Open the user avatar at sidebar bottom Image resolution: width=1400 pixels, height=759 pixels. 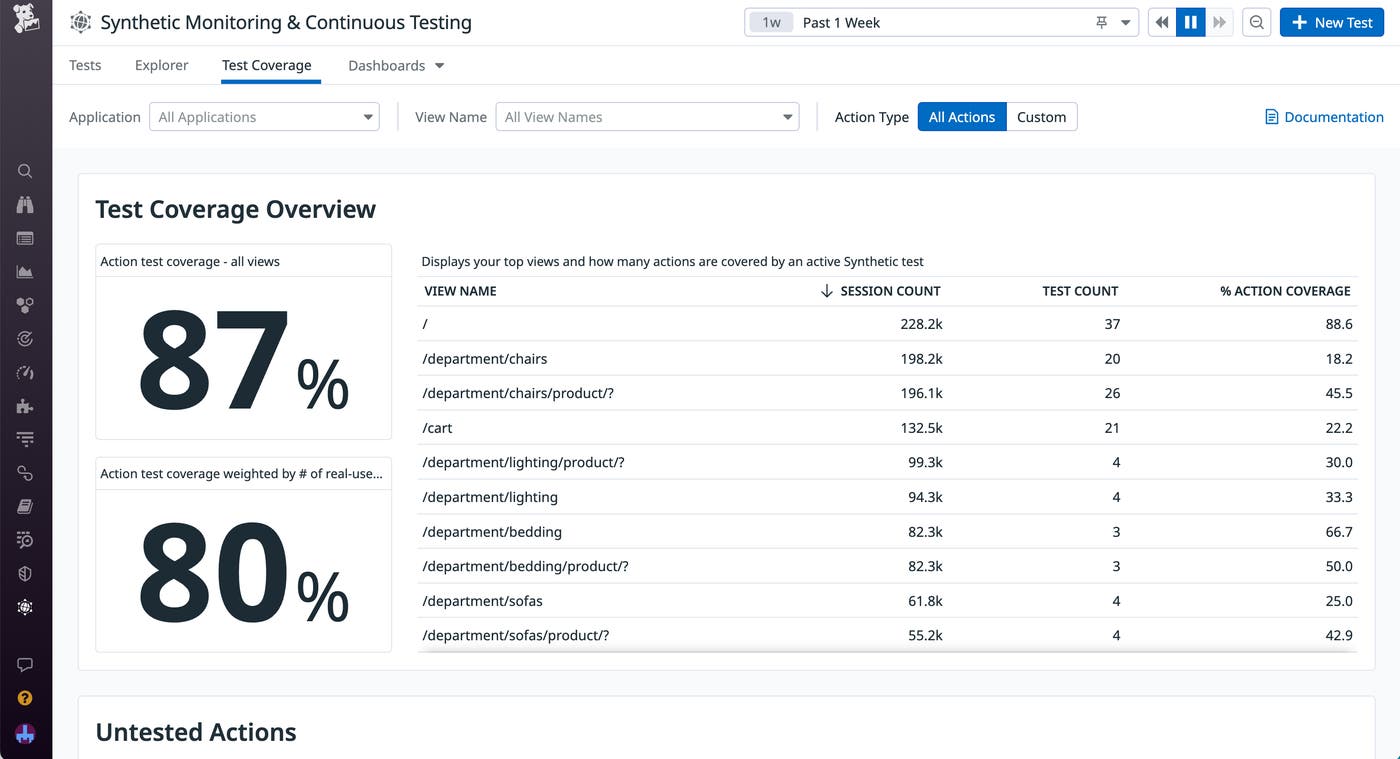click(x=25, y=733)
